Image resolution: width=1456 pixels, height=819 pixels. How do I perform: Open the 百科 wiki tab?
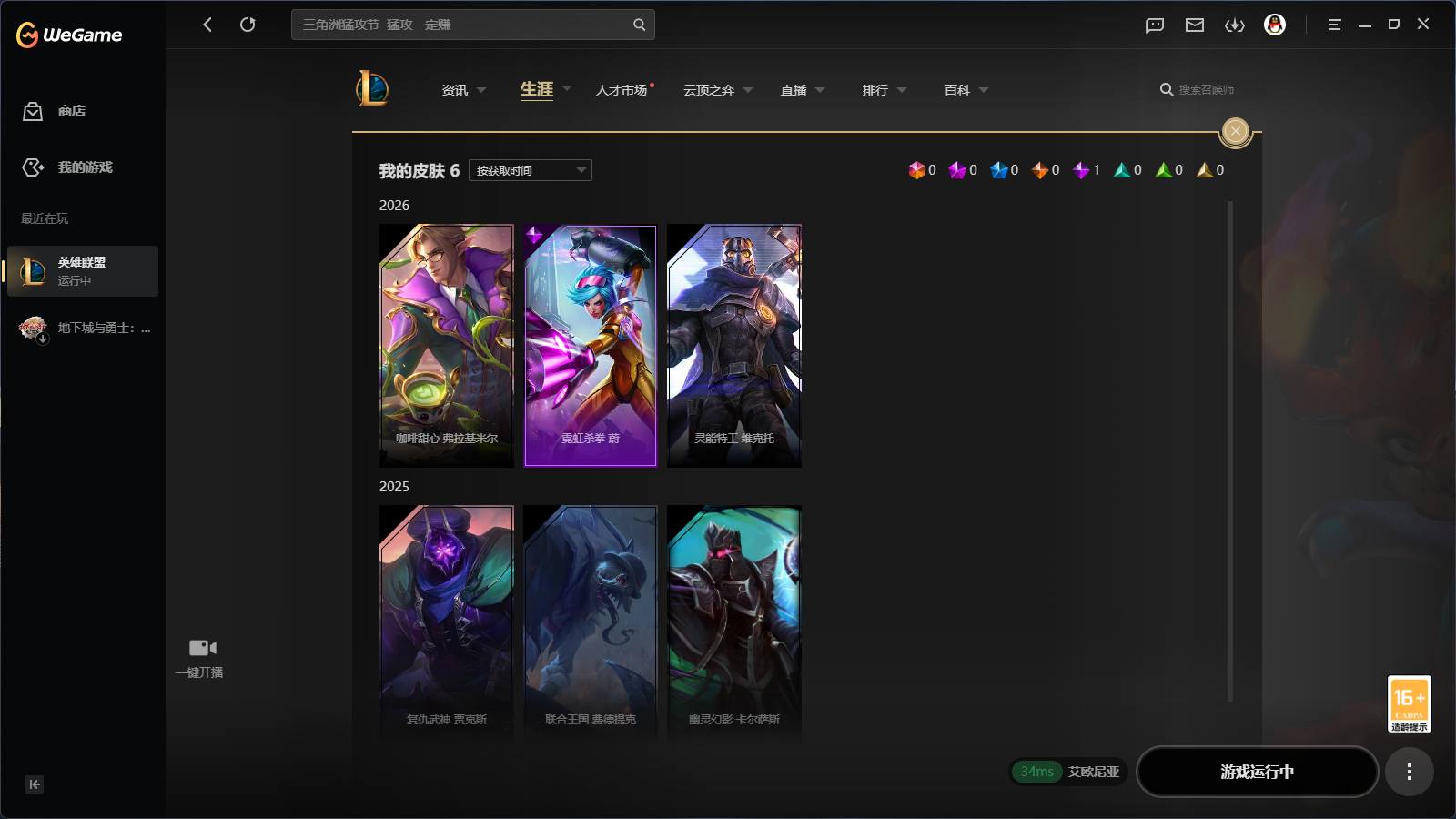957,90
